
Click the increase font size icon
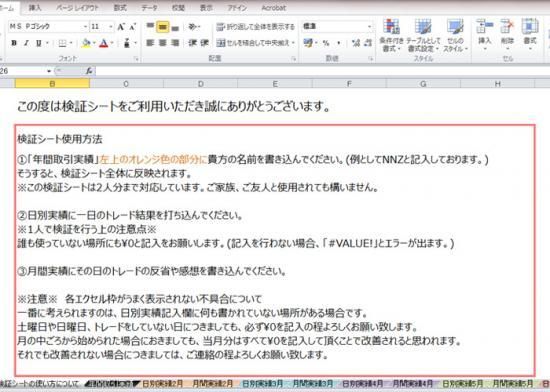121,27
